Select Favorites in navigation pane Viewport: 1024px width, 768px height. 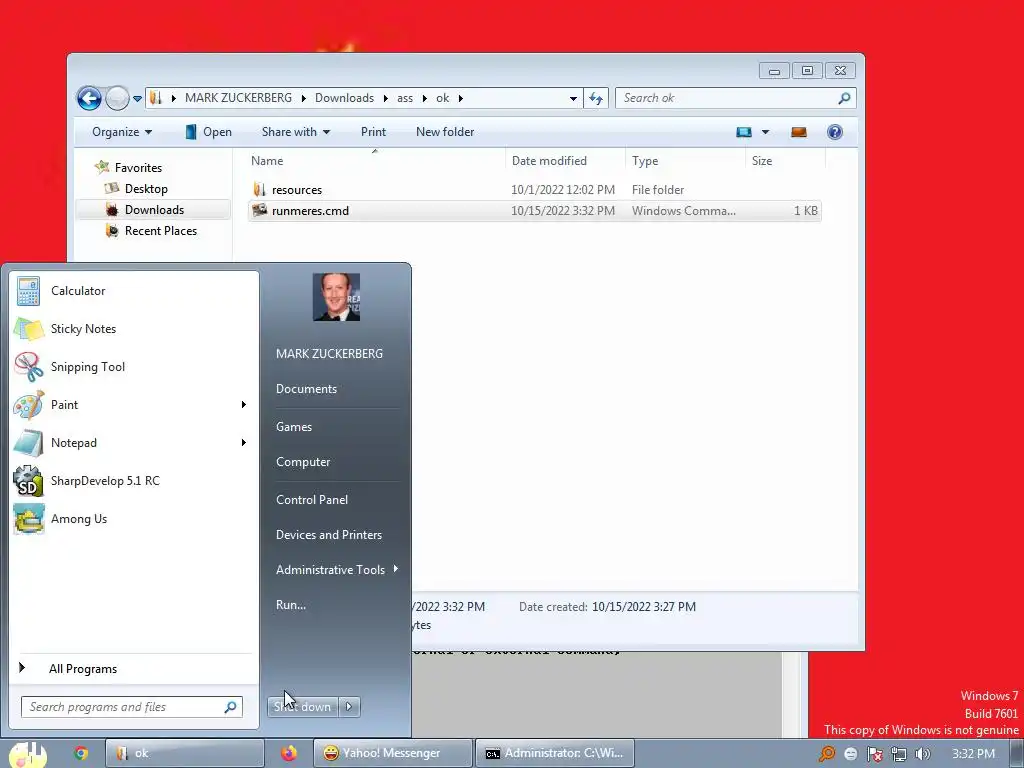pyautogui.click(x=138, y=168)
